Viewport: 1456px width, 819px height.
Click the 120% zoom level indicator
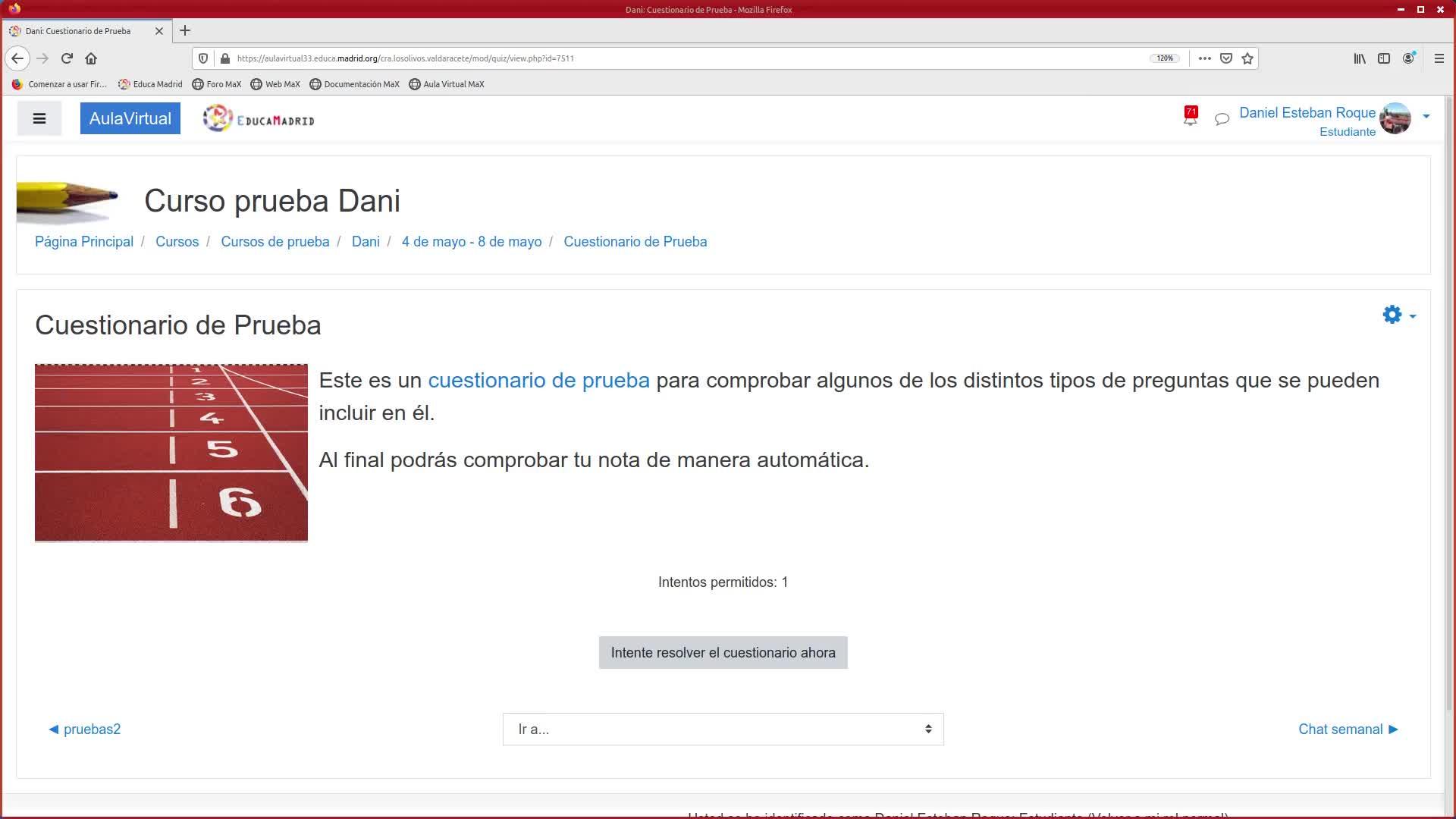[x=1165, y=58]
